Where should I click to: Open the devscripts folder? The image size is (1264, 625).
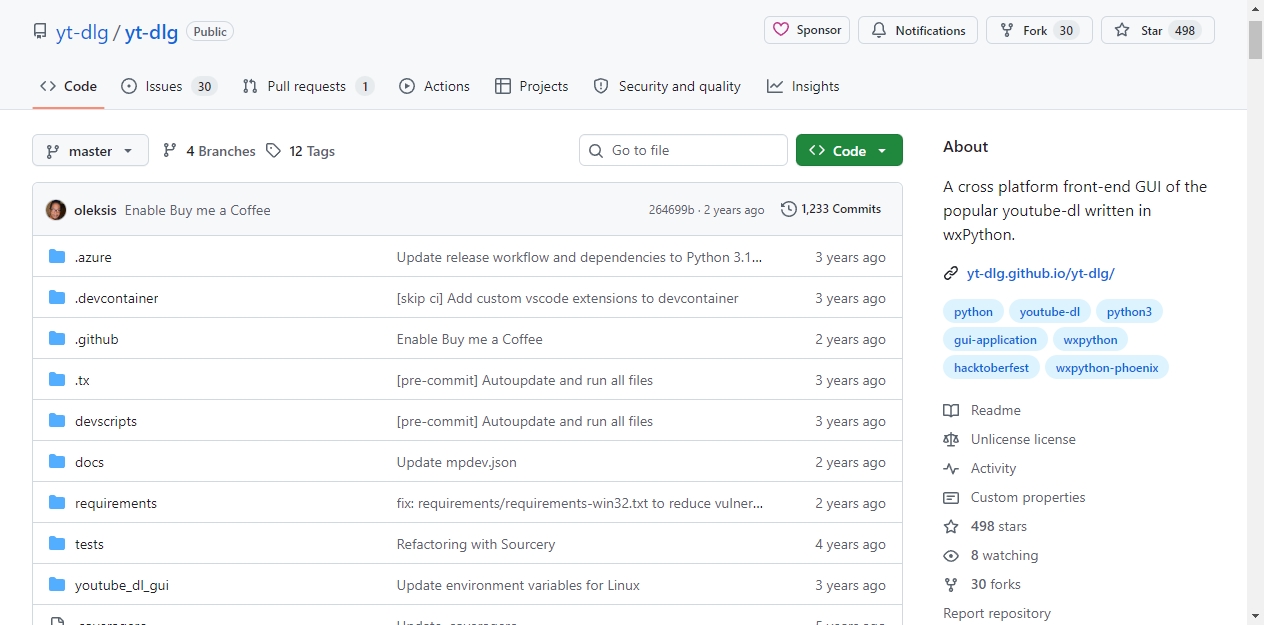pyautogui.click(x=106, y=421)
